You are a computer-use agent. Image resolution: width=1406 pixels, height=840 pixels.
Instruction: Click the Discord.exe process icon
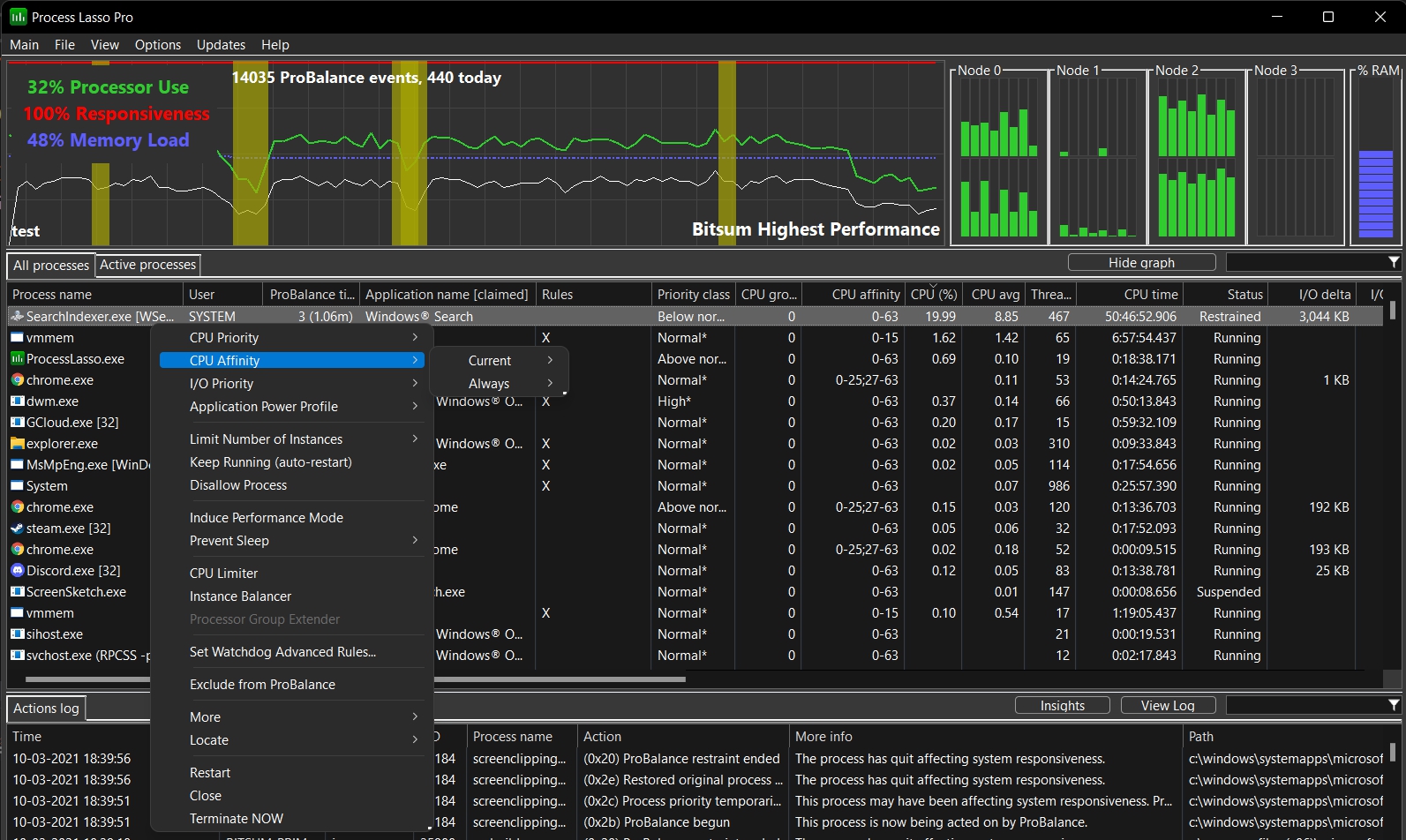(17, 570)
